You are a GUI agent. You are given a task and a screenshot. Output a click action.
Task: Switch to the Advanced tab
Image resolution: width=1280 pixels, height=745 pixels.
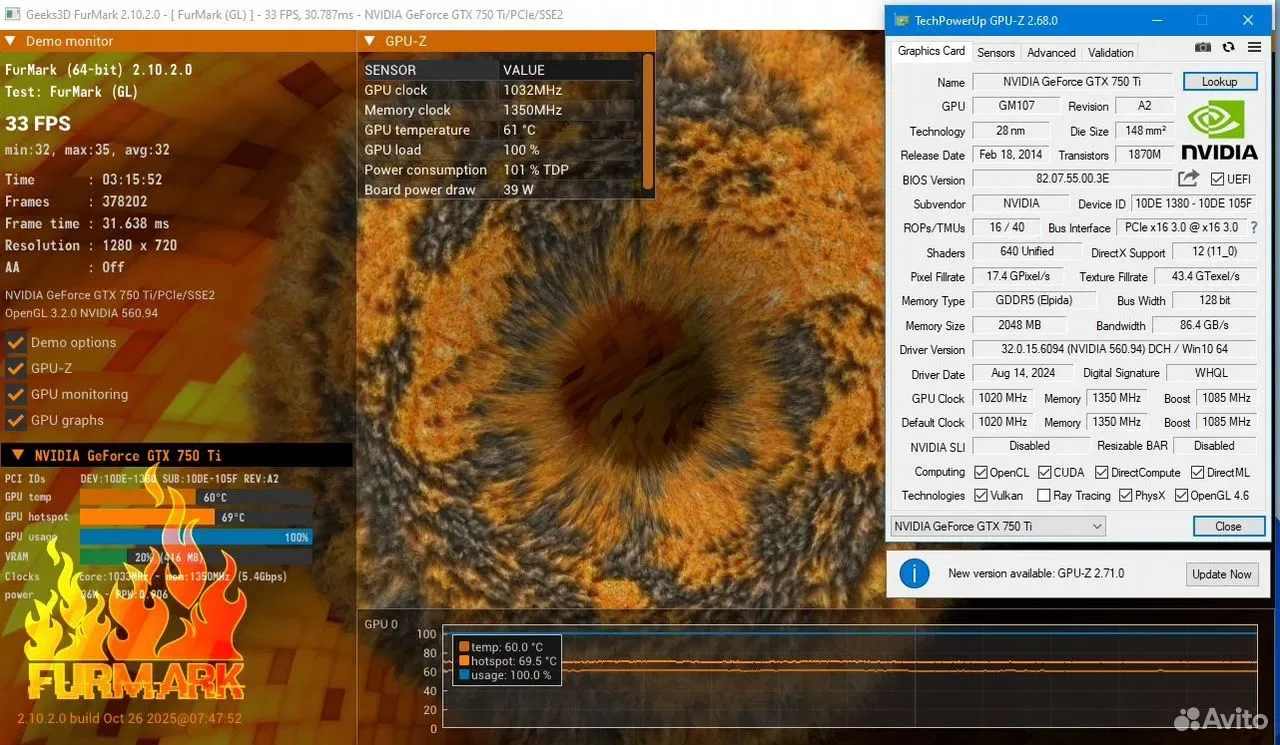coord(1051,52)
